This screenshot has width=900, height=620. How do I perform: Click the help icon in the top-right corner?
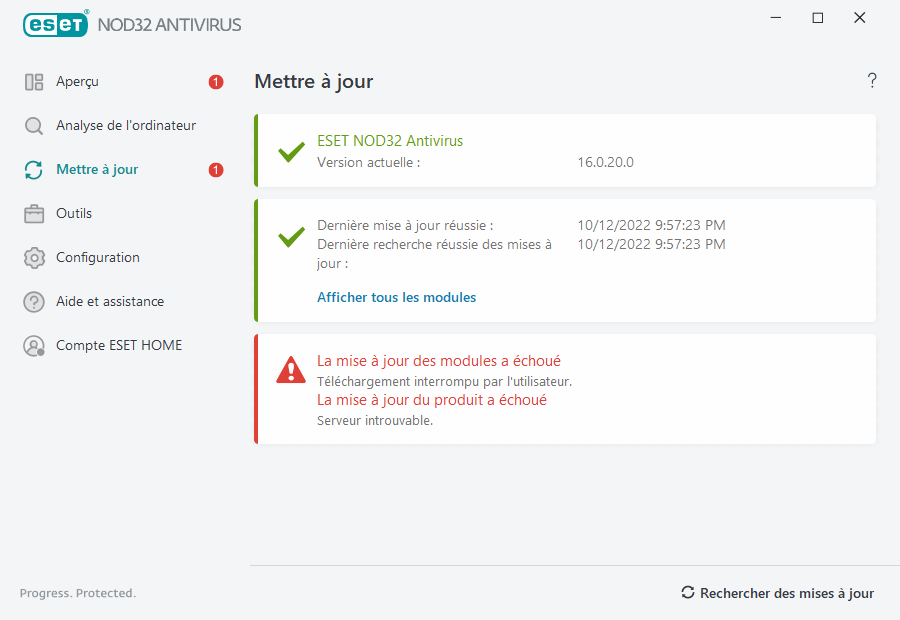(871, 80)
